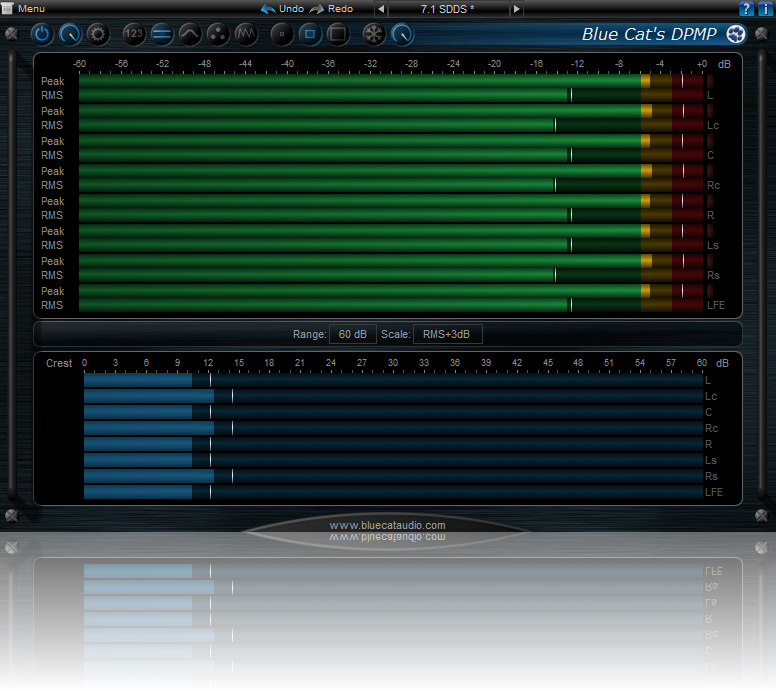
Task: Click the three-dots icon in toolbar
Action: coord(218,34)
